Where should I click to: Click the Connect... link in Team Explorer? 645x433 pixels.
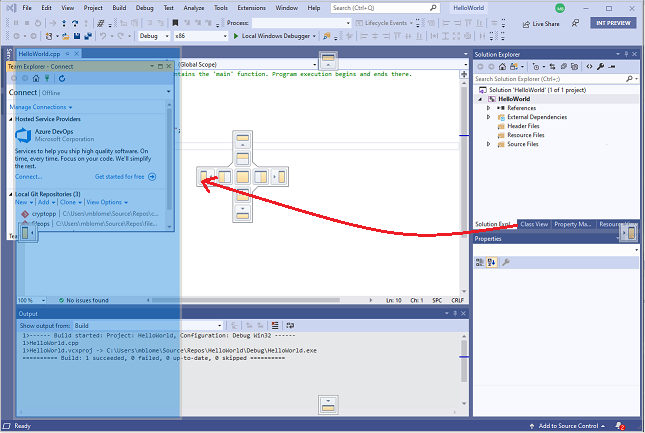(29, 177)
